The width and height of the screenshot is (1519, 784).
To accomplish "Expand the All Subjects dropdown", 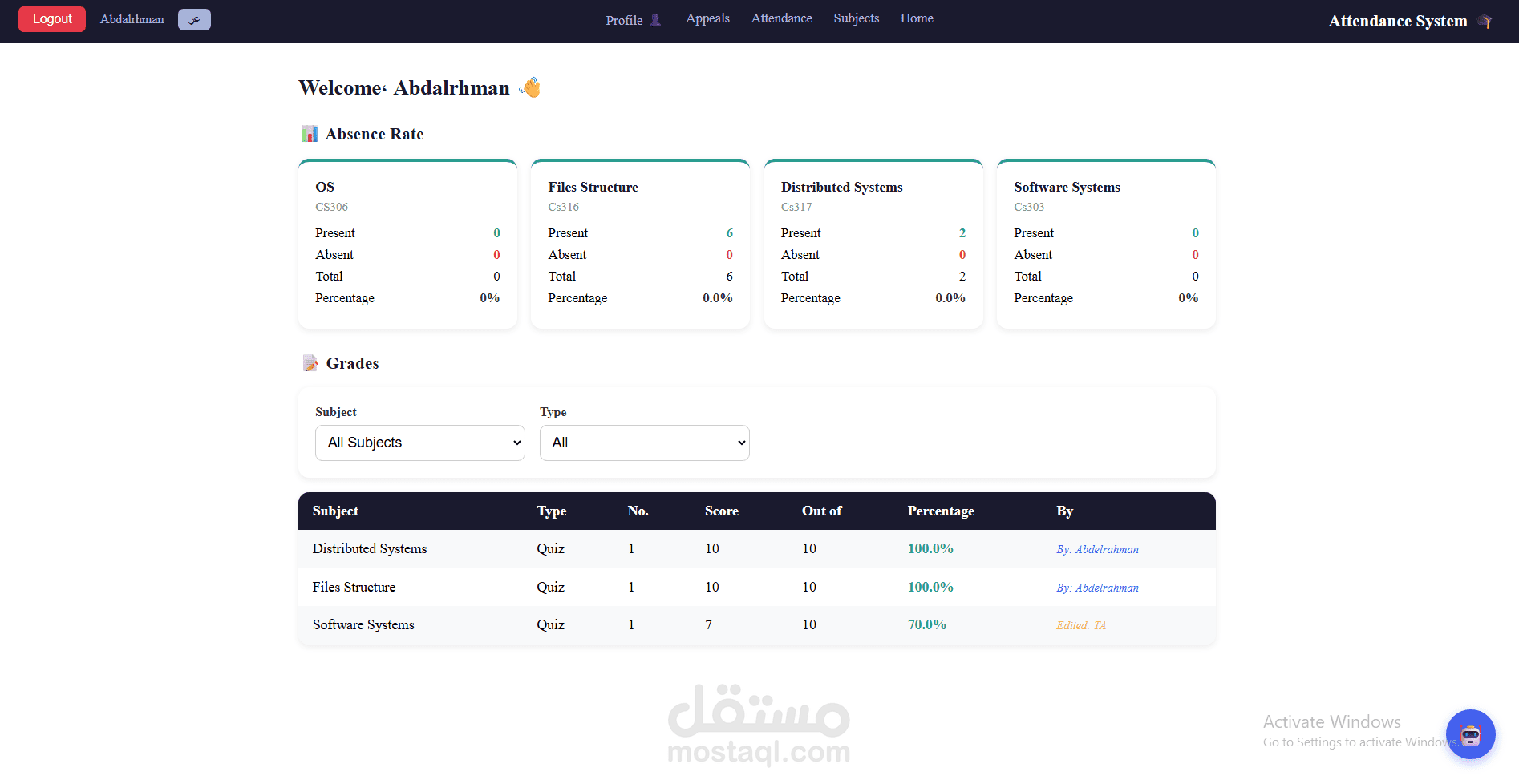I will pyautogui.click(x=420, y=443).
